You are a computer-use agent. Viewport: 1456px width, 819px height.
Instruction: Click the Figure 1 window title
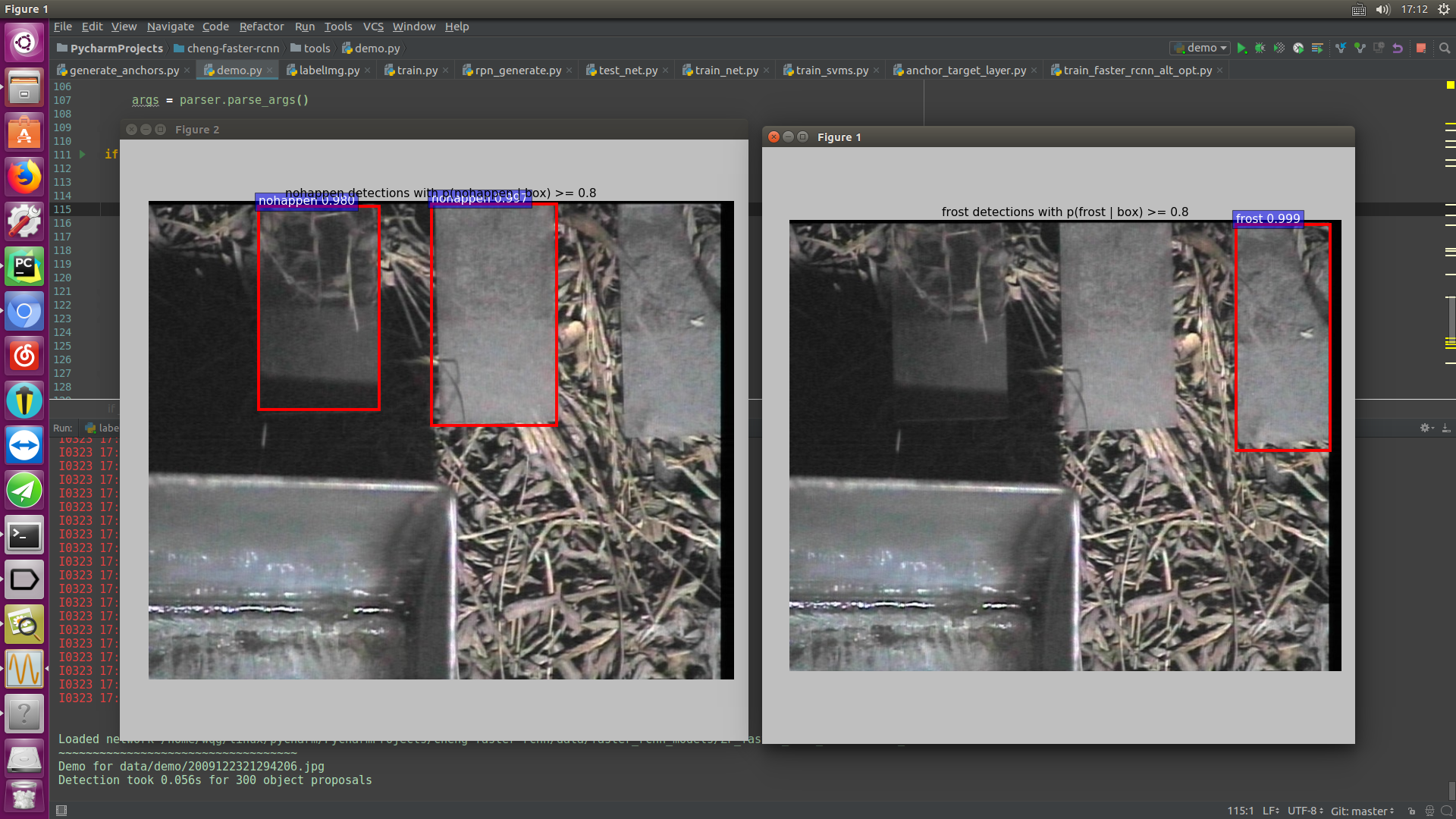839,137
